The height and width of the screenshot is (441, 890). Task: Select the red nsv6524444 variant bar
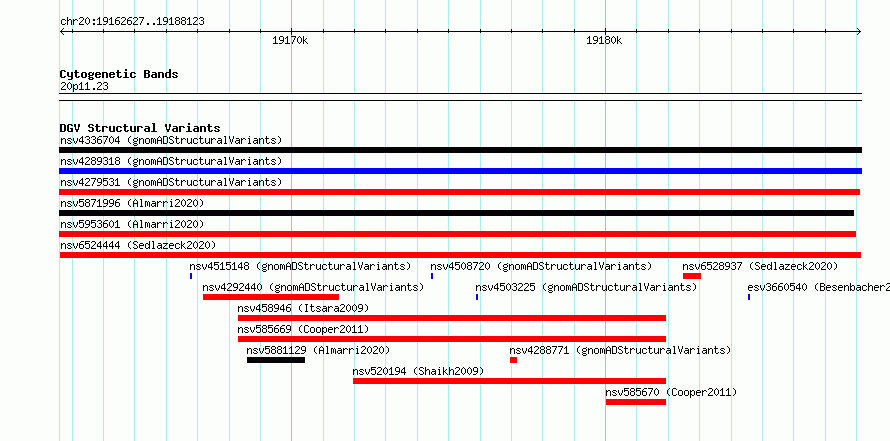pos(460,255)
